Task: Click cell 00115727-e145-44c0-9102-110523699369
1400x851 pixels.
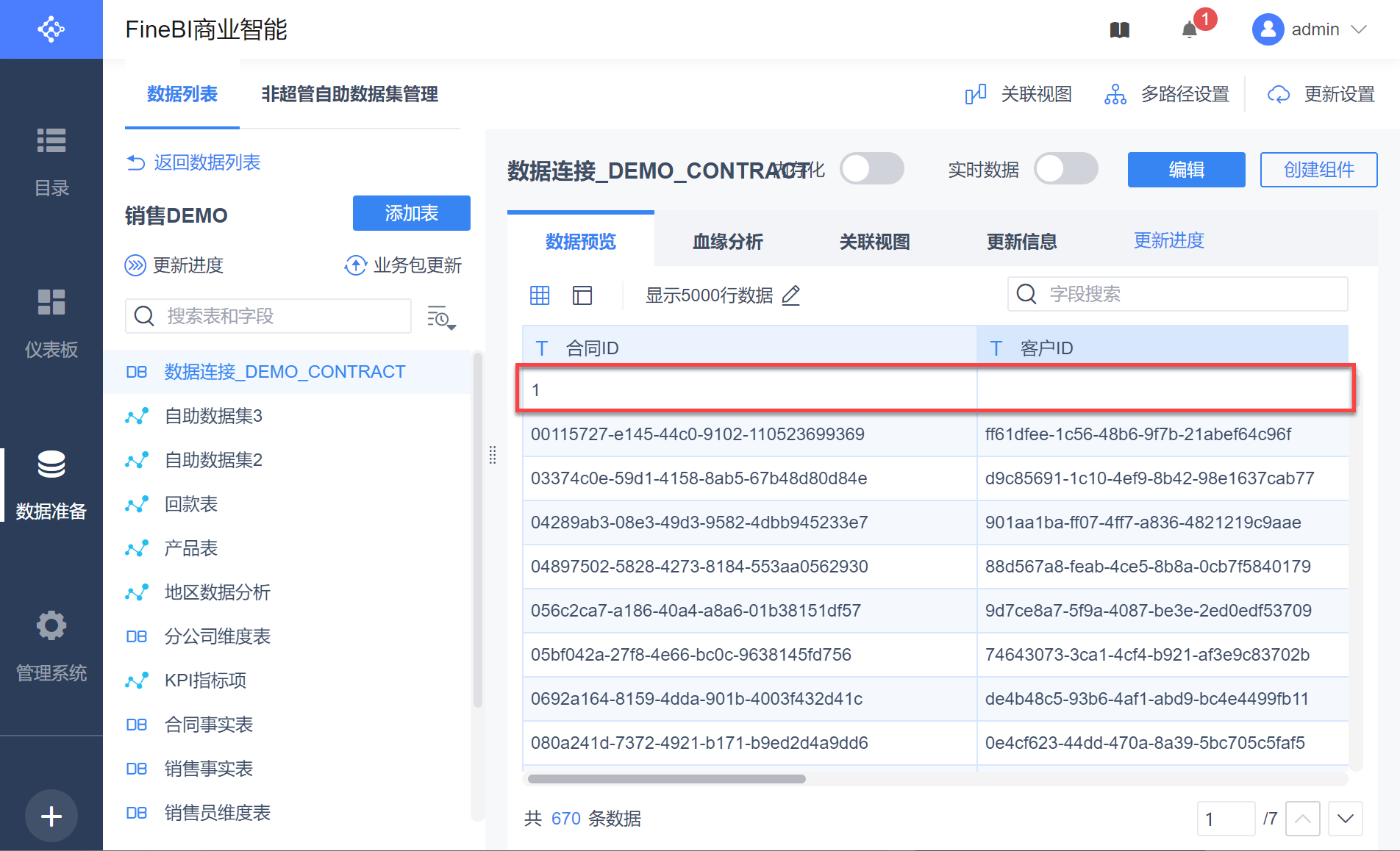Action: pyautogui.click(x=750, y=434)
